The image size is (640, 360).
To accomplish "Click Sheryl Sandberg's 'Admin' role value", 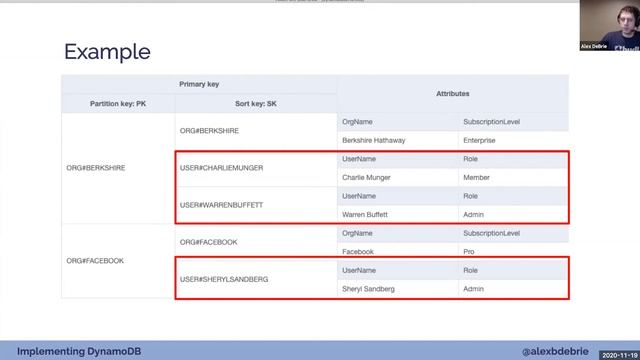I will tap(473, 289).
